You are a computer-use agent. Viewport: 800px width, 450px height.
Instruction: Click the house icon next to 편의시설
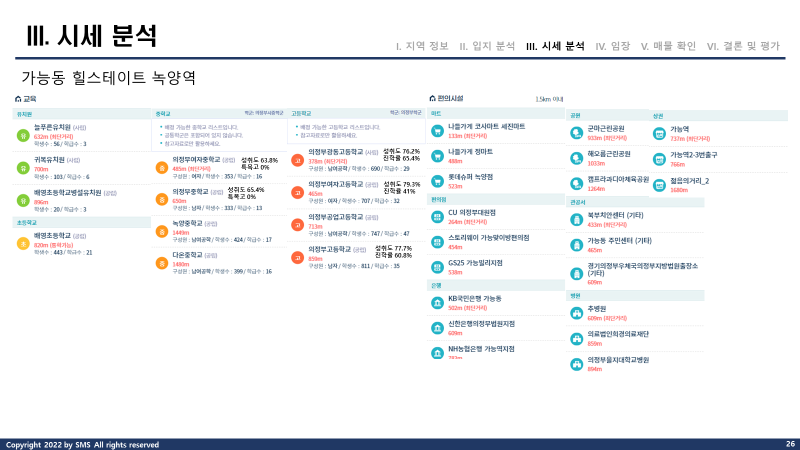tap(433, 98)
